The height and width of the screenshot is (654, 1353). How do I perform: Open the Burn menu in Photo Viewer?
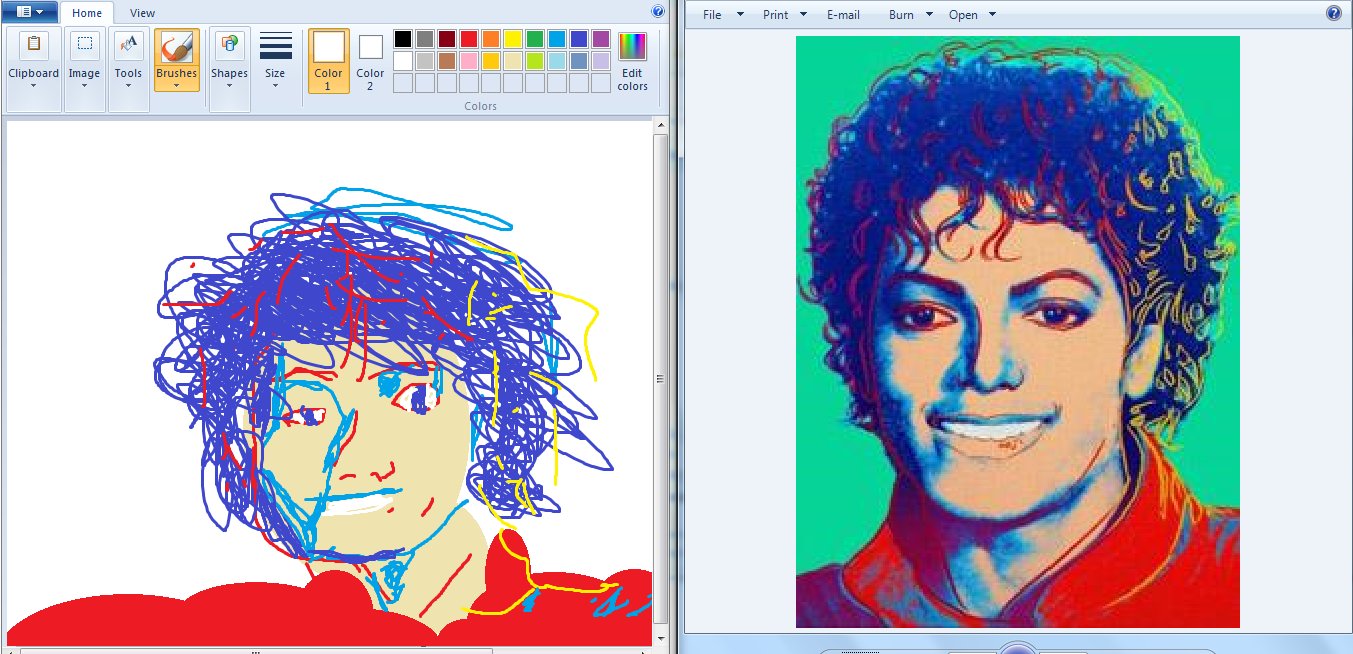point(911,15)
